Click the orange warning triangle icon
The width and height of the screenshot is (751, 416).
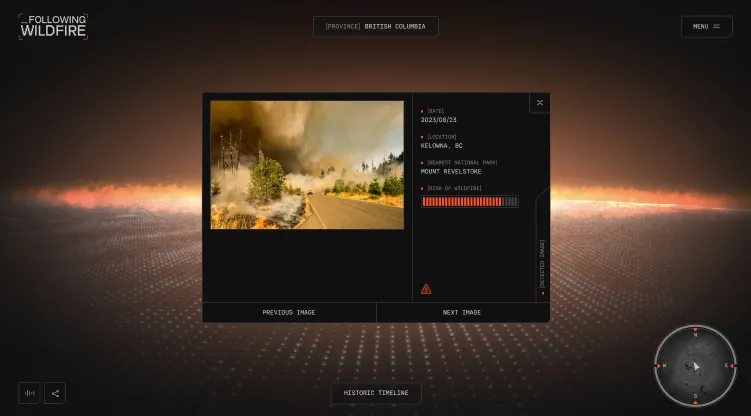point(426,289)
